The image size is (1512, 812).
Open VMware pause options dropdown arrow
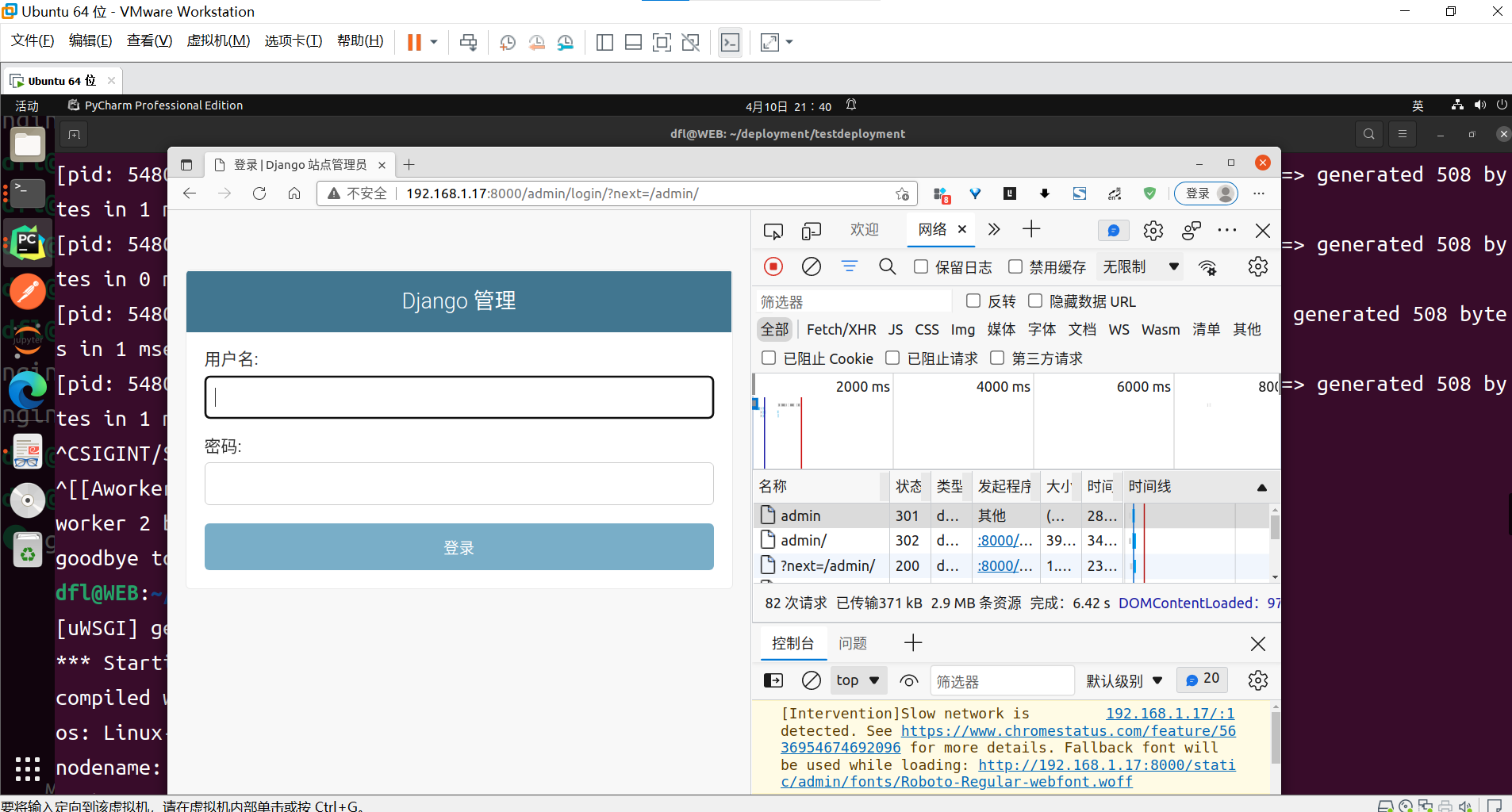[x=434, y=42]
